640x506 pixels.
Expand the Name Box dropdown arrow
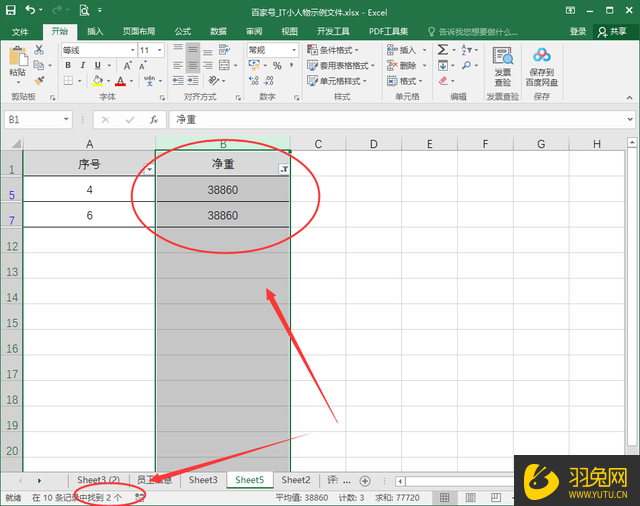[66, 120]
